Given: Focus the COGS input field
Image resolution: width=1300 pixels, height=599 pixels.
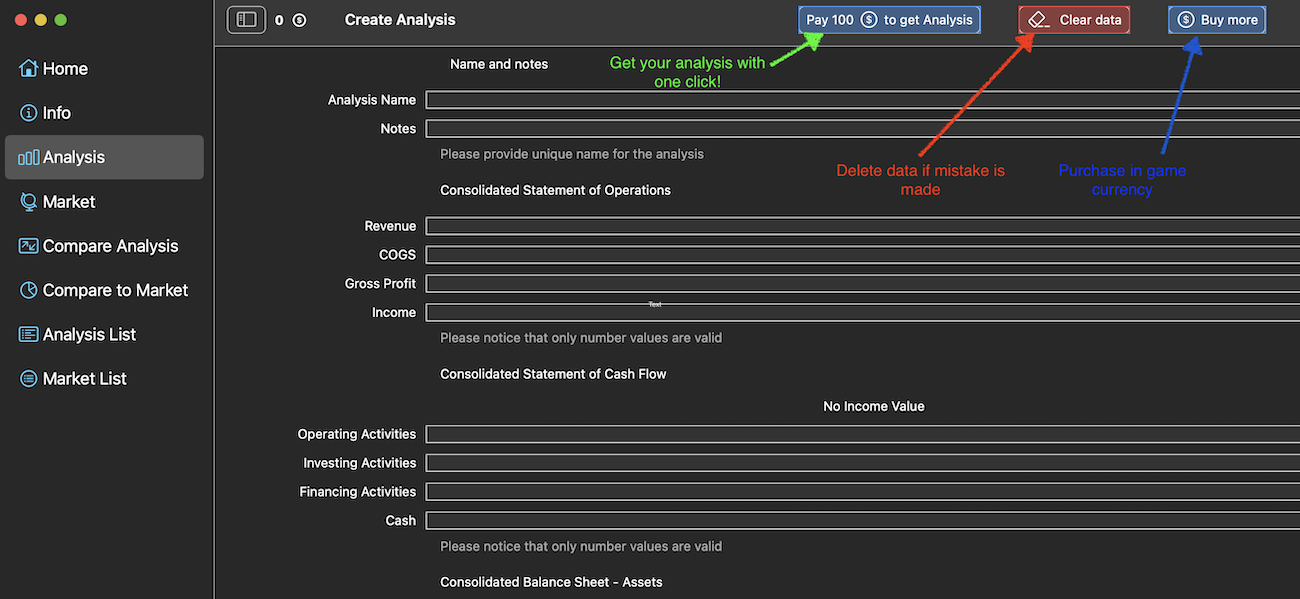Looking at the screenshot, I should pyautogui.click(x=863, y=255).
